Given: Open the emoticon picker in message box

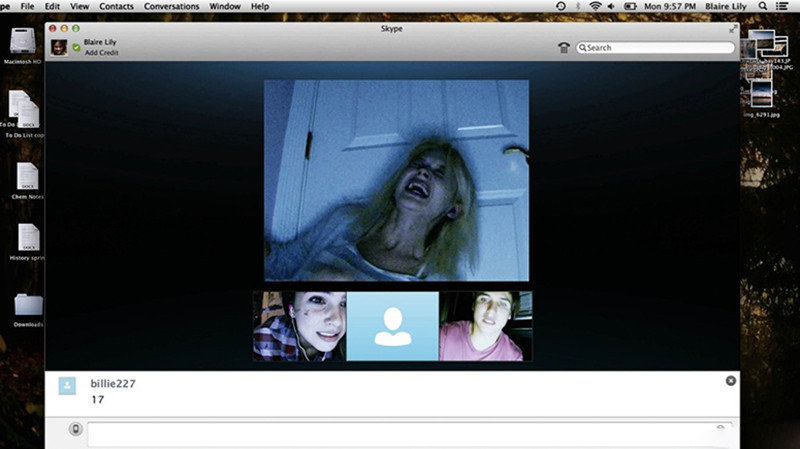Looking at the screenshot, I should (x=720, y=428).
